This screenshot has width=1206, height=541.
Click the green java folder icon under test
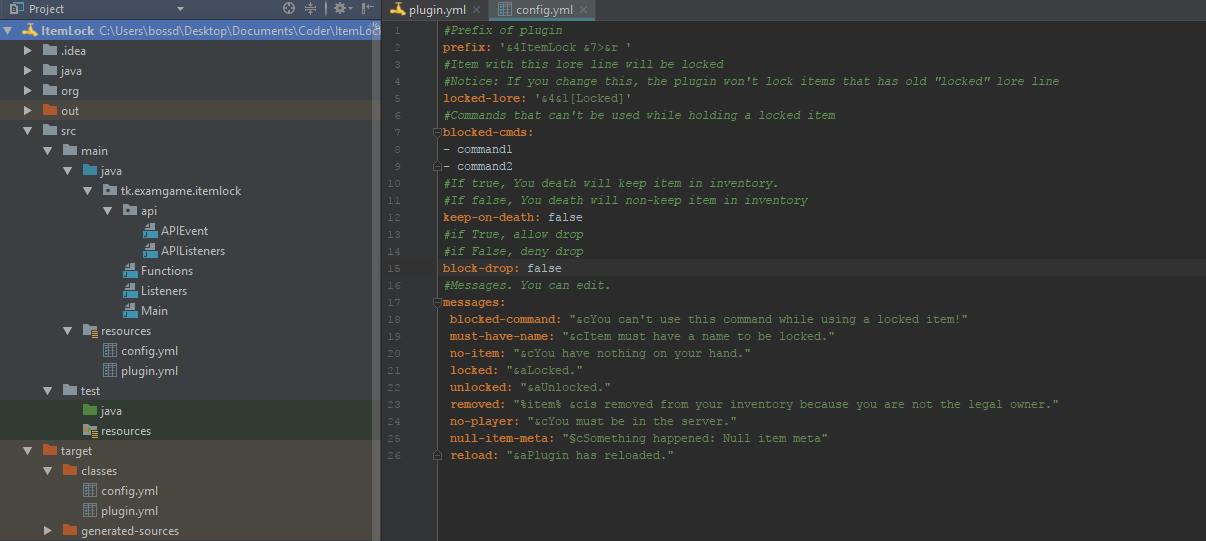pos(90,411)
